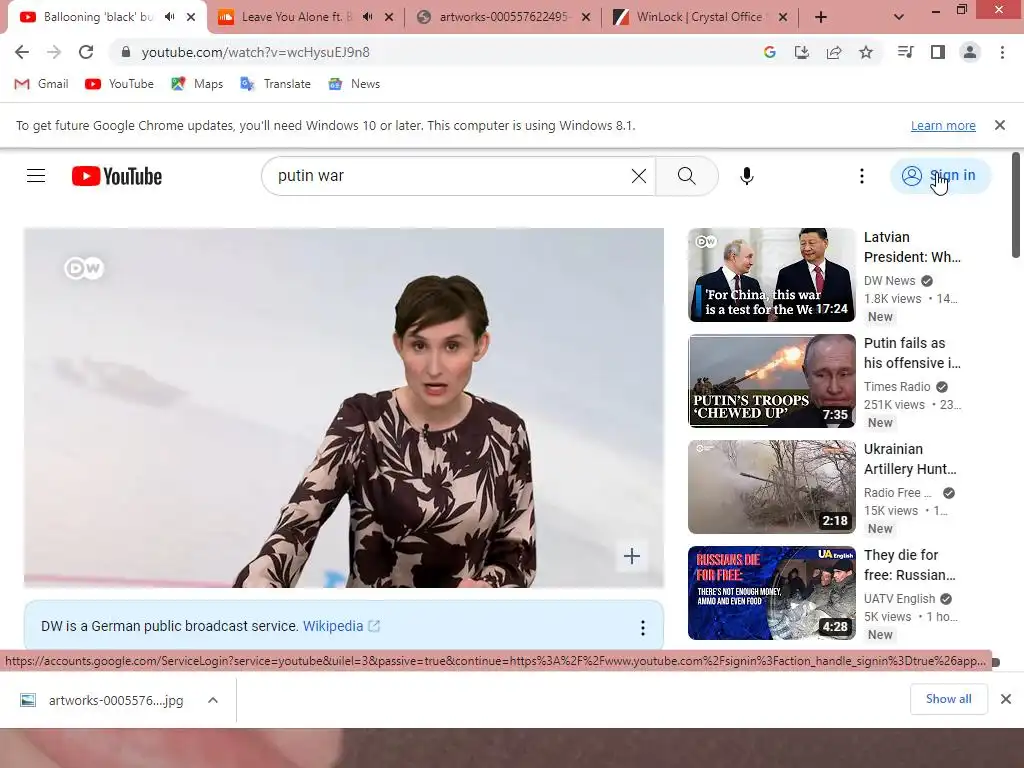The height and width of the screenshot is (768, 1024).
Task: Expand options for downloaded artworks jpg
Action: point(212,700)
